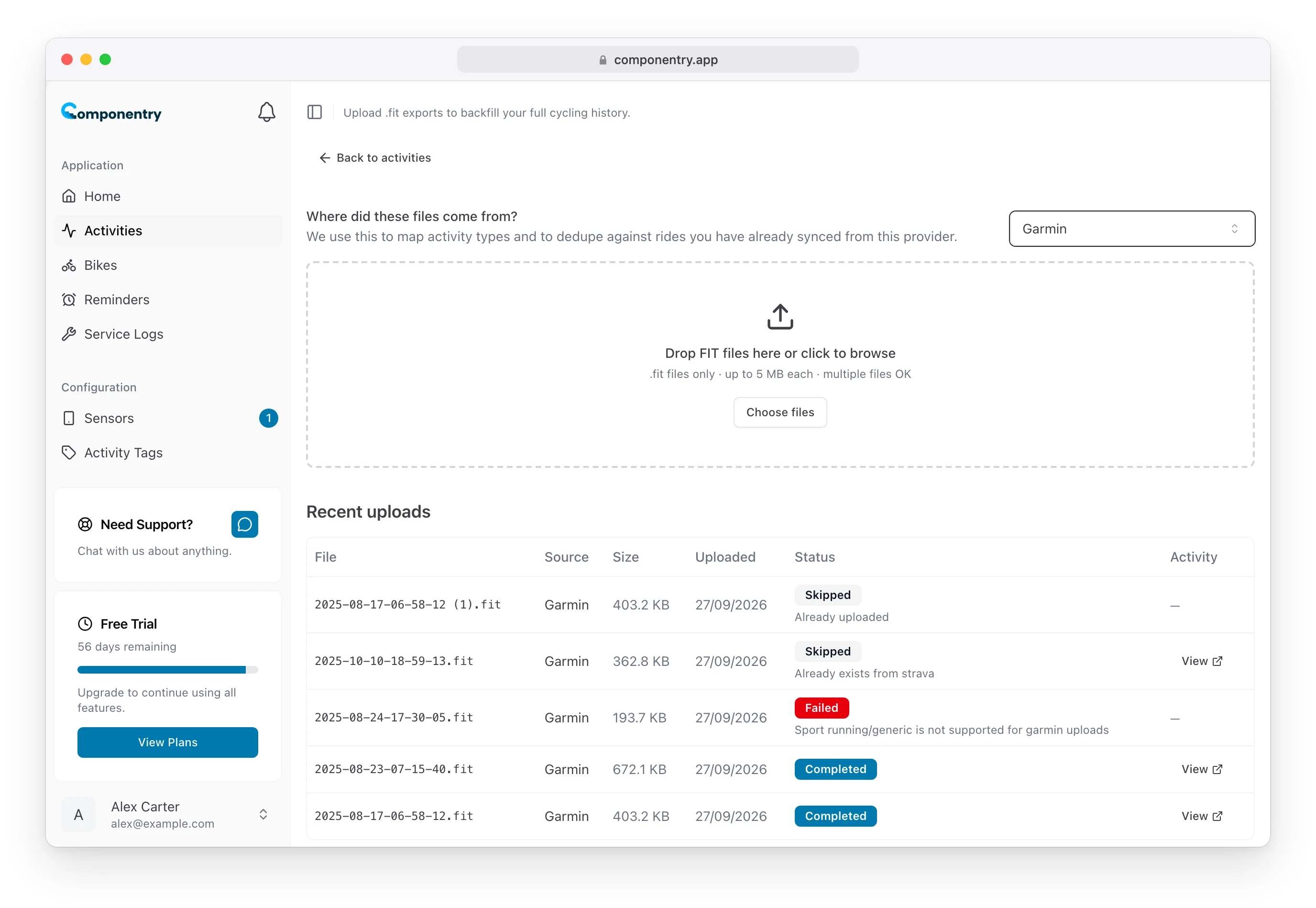Click the Bikes bicycle icon
Viewport: 1316px width, 908px height.
(x=69, y=265)
